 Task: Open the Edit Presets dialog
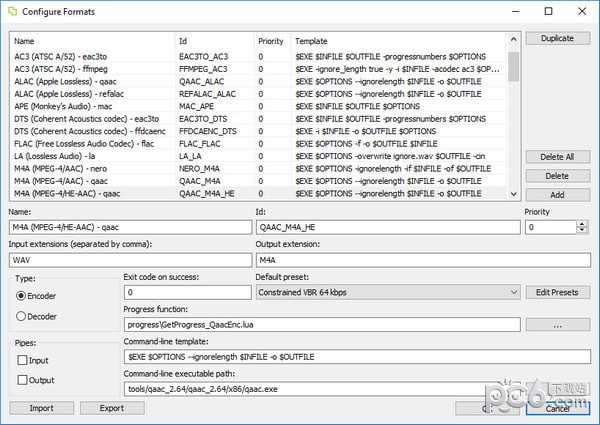[x=557, y=292]
